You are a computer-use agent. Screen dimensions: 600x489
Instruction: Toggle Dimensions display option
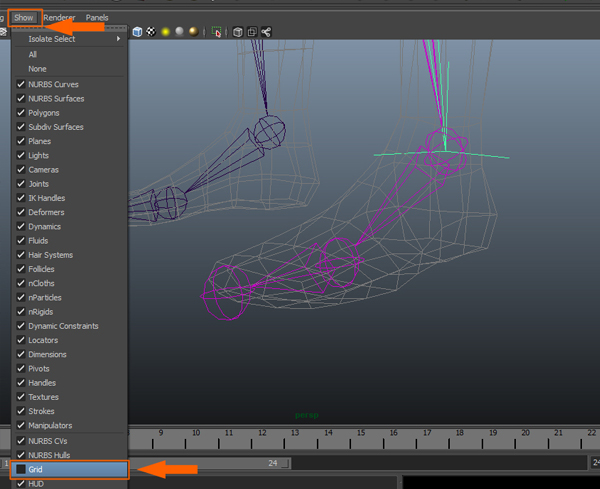(x=69, y=354)
